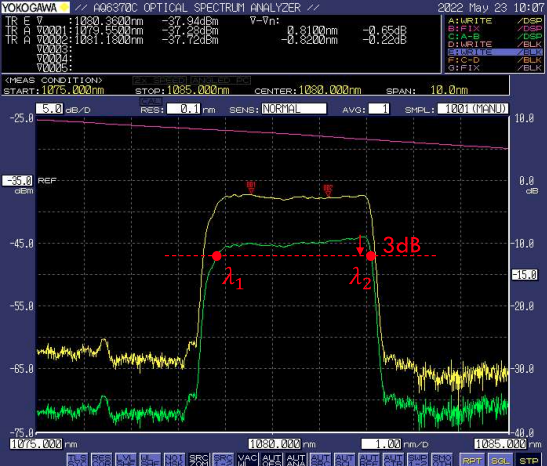Click the SRC 1-2 status indicator

pyautogui.click(x=223, y=459)
